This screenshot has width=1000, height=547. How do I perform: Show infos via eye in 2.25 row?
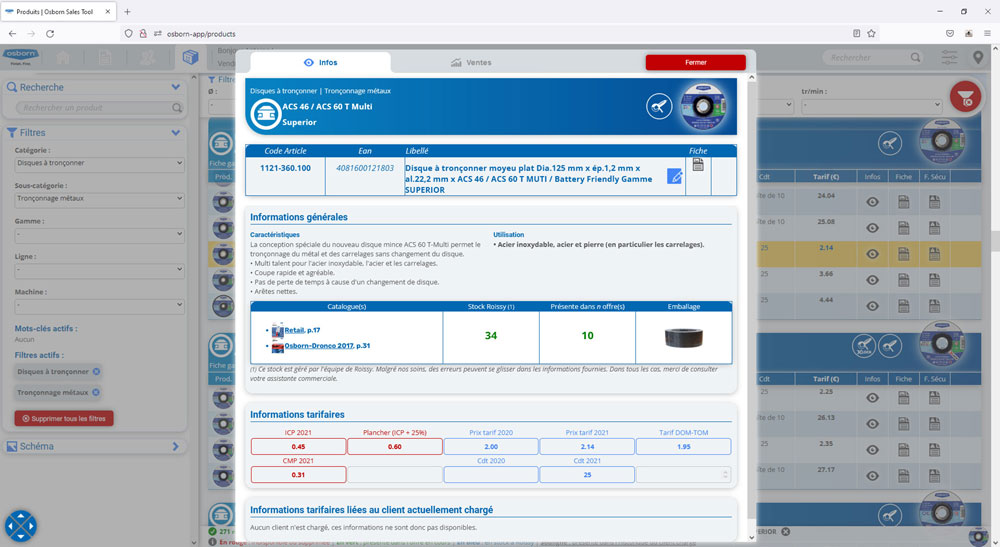[872, 398]
